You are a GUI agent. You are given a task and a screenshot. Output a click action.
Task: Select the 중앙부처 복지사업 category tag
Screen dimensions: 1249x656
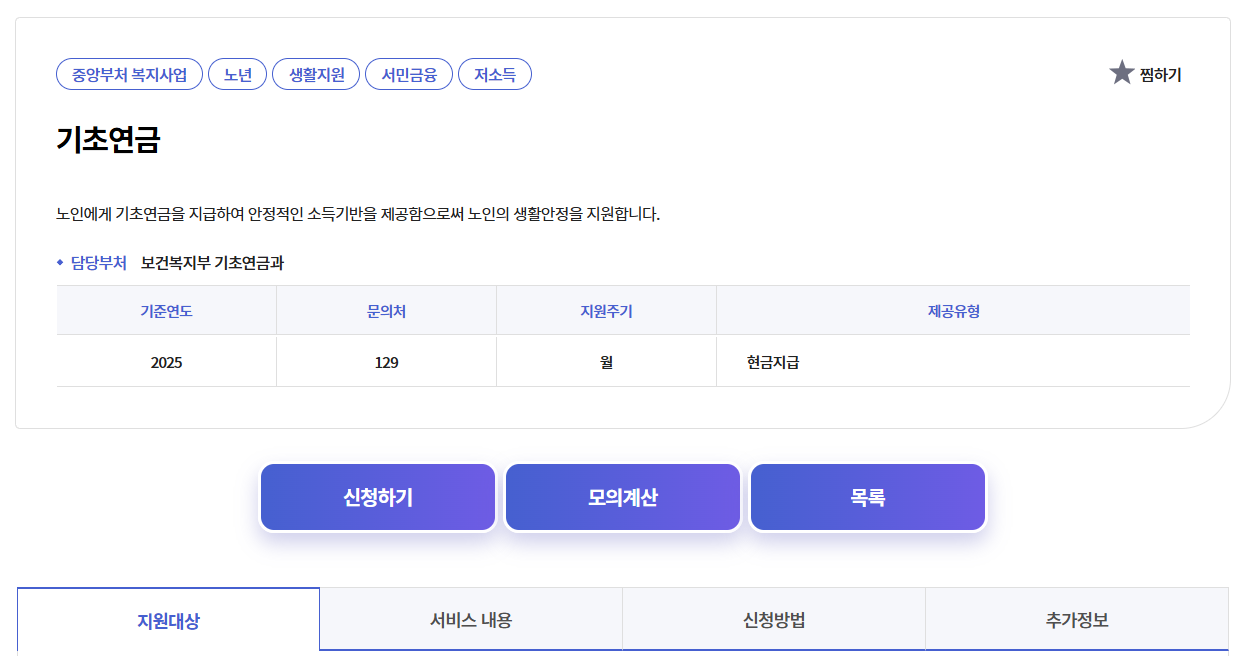coord(128,73)
